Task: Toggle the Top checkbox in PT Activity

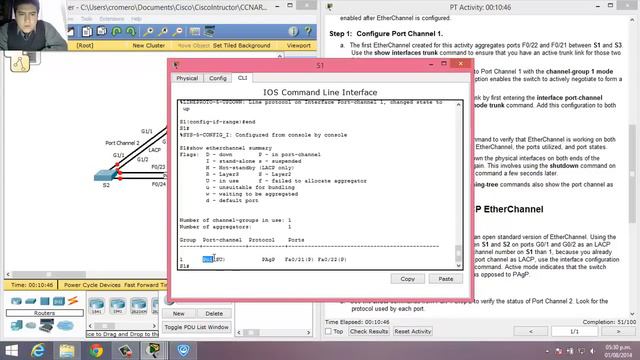Action: (329, 331)
